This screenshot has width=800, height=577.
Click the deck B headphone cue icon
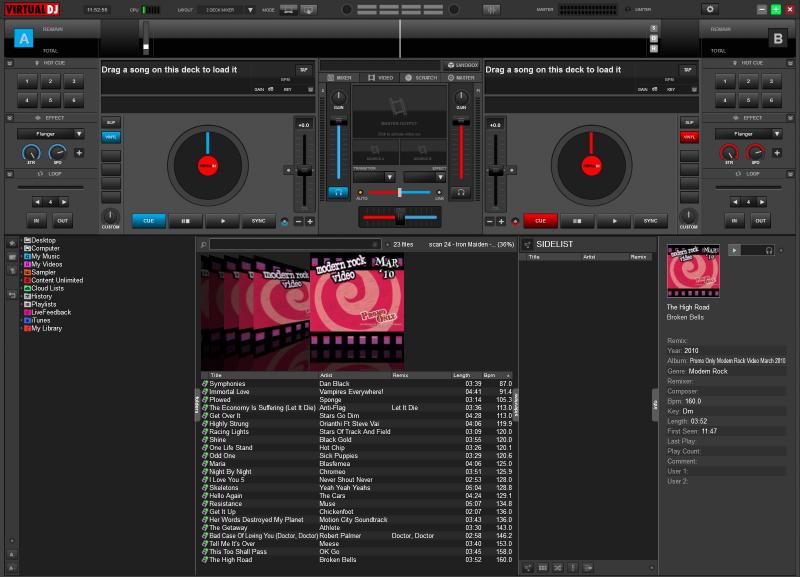point(461,192)
